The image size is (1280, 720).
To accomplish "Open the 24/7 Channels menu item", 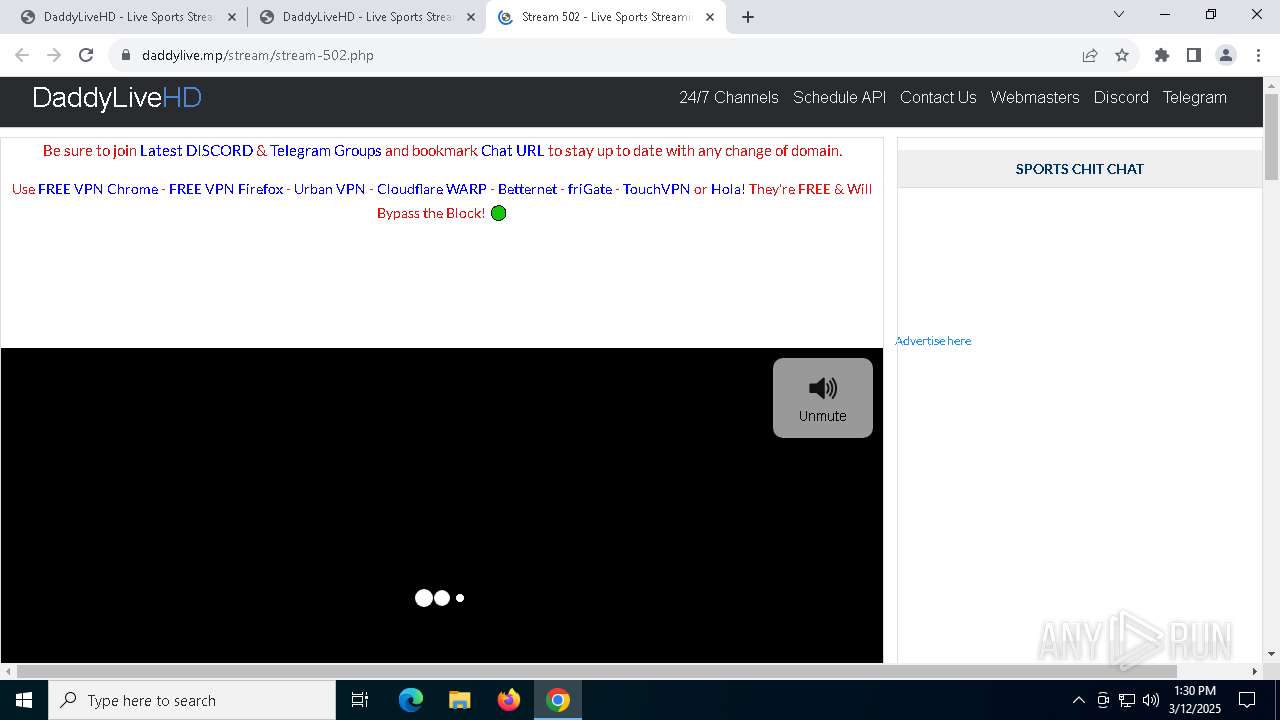I will pos(729,97).
